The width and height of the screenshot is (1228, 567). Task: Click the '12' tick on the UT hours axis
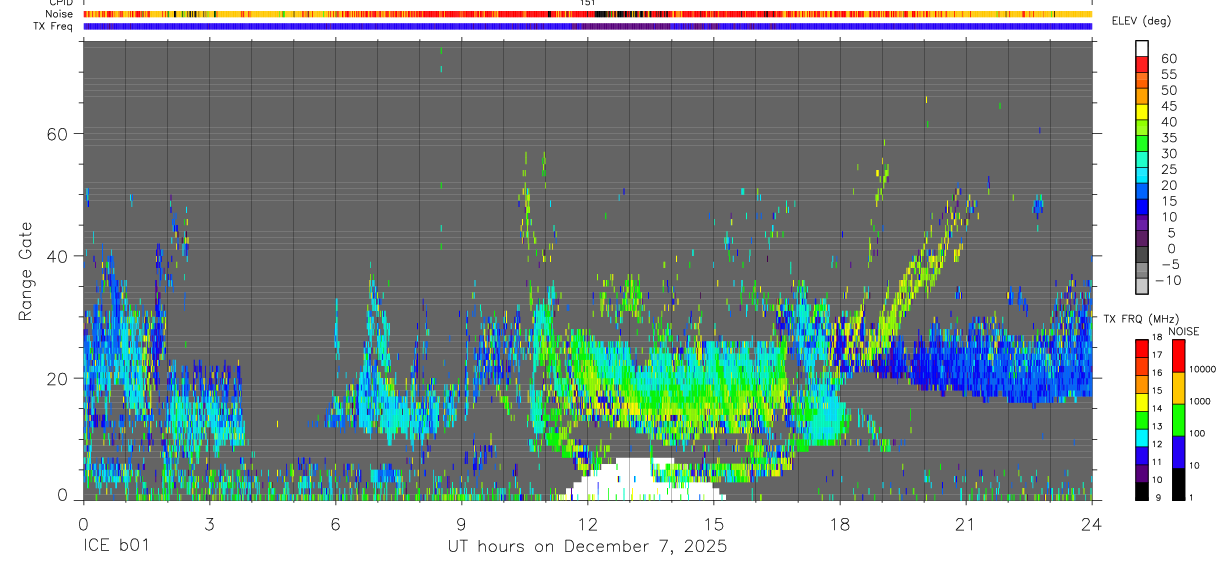tap(588, 524)
